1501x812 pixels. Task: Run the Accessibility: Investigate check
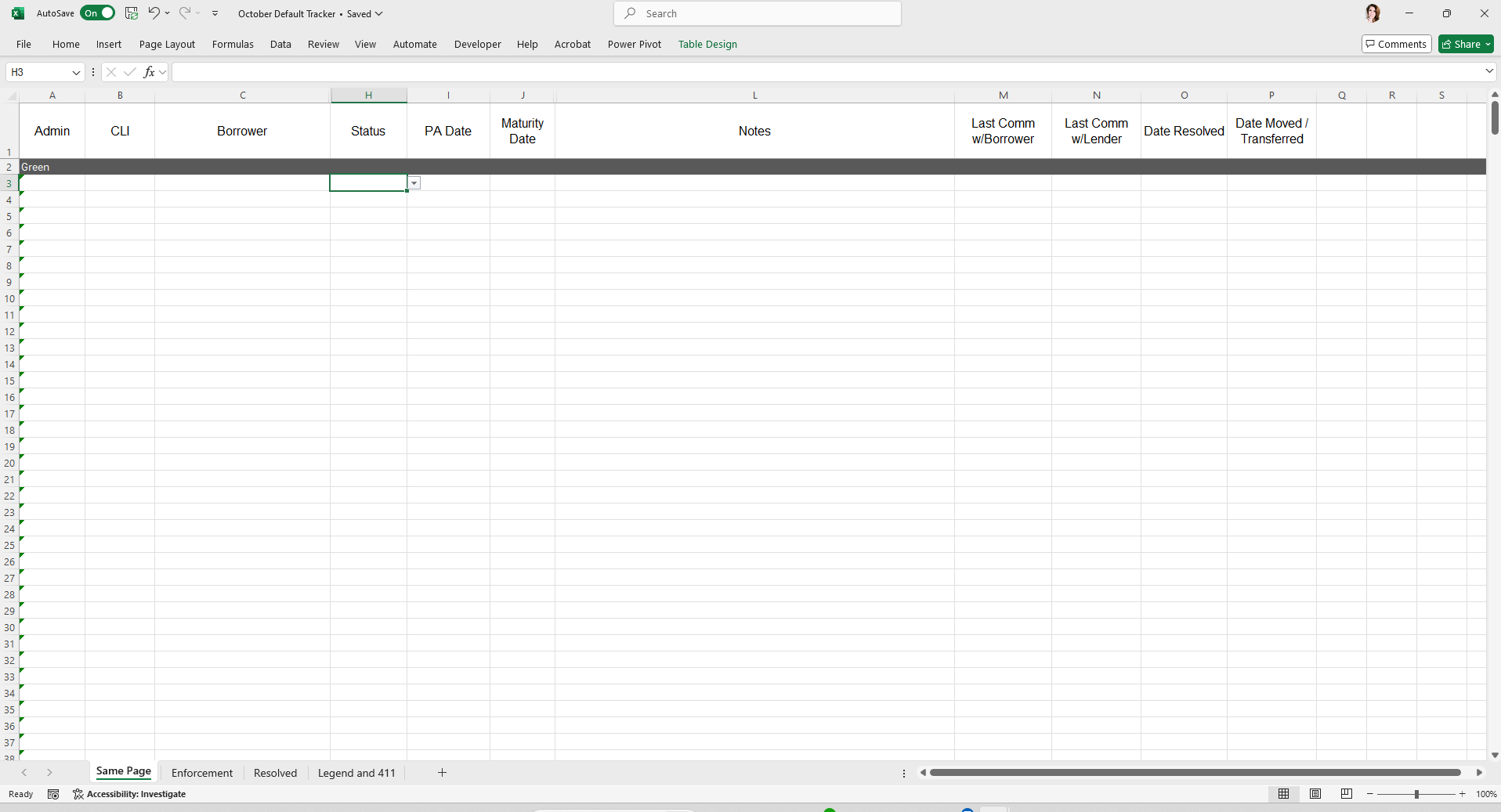point(129,794)
